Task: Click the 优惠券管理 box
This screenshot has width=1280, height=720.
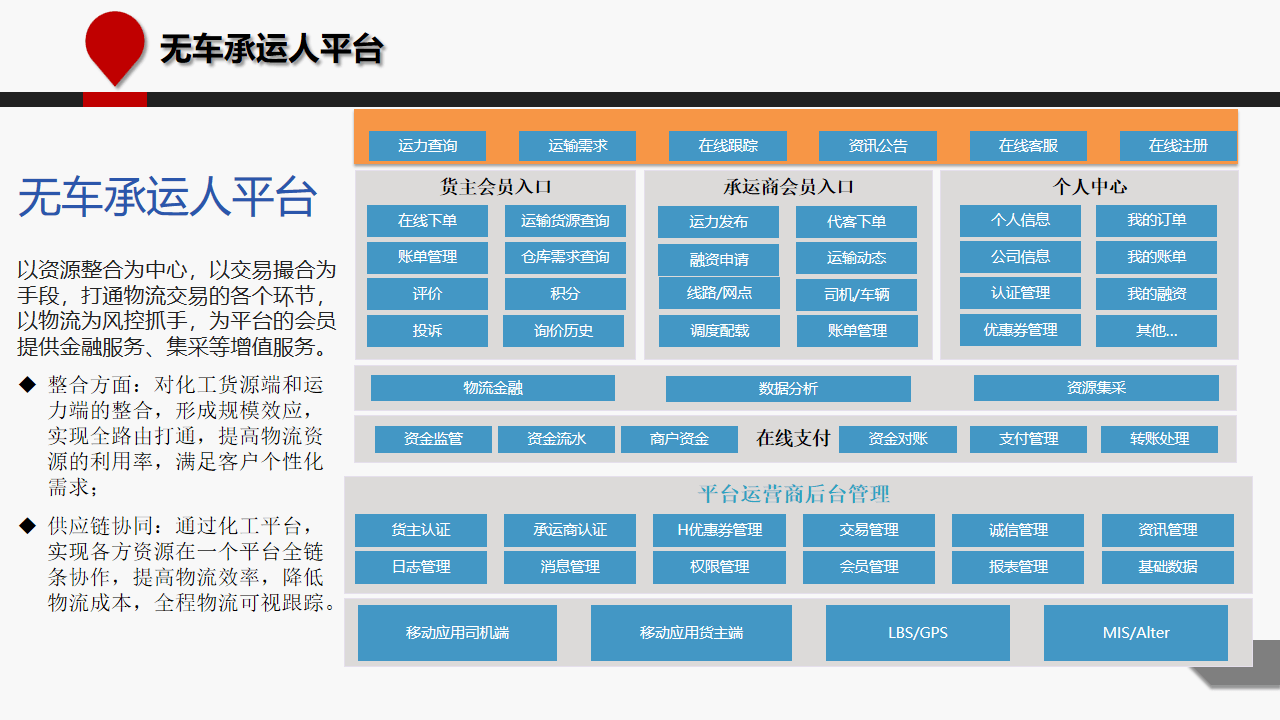Action: tap(1020, 330)
